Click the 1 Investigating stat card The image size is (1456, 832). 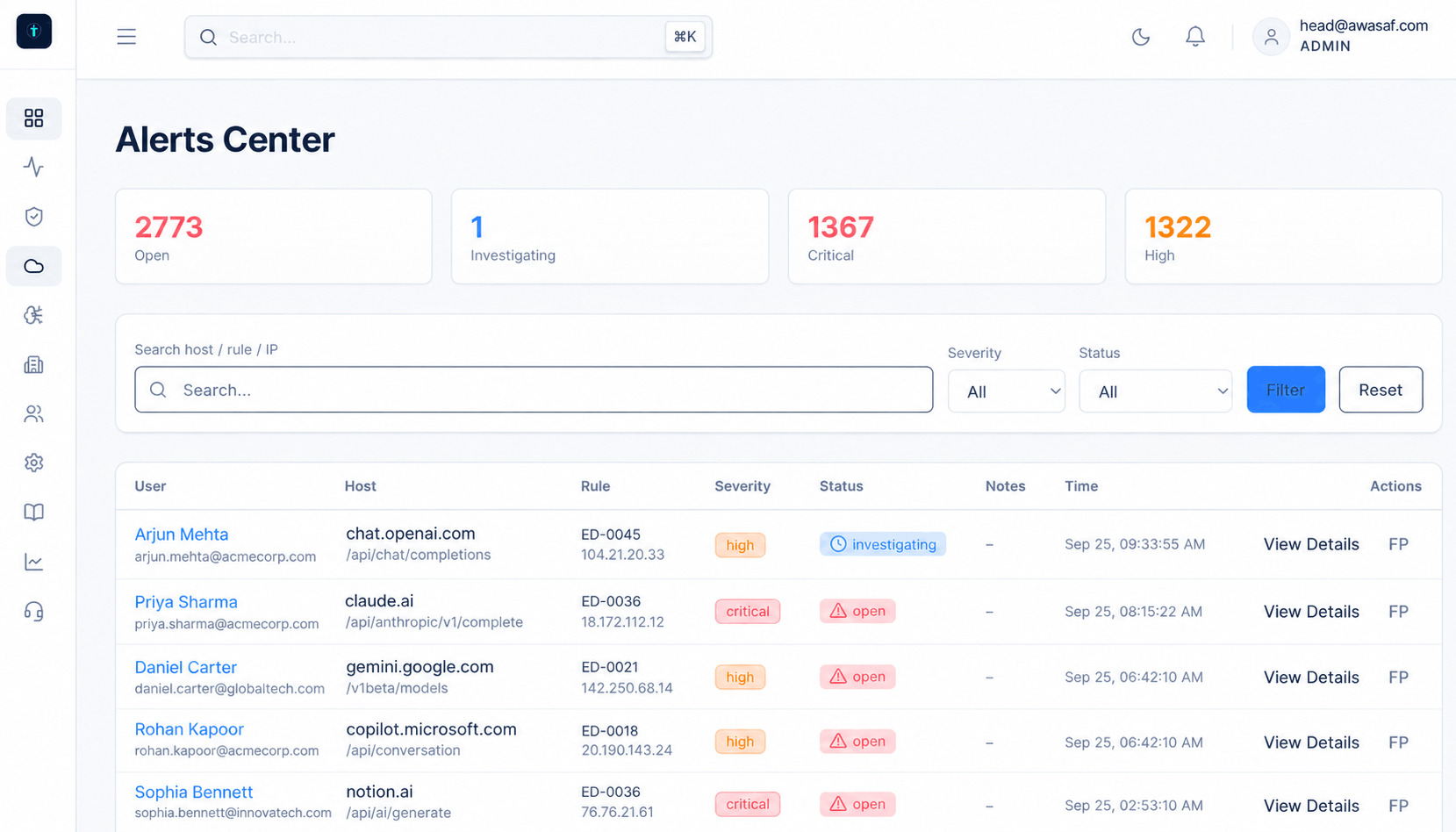pyautogui.click(x=610, y=236)
